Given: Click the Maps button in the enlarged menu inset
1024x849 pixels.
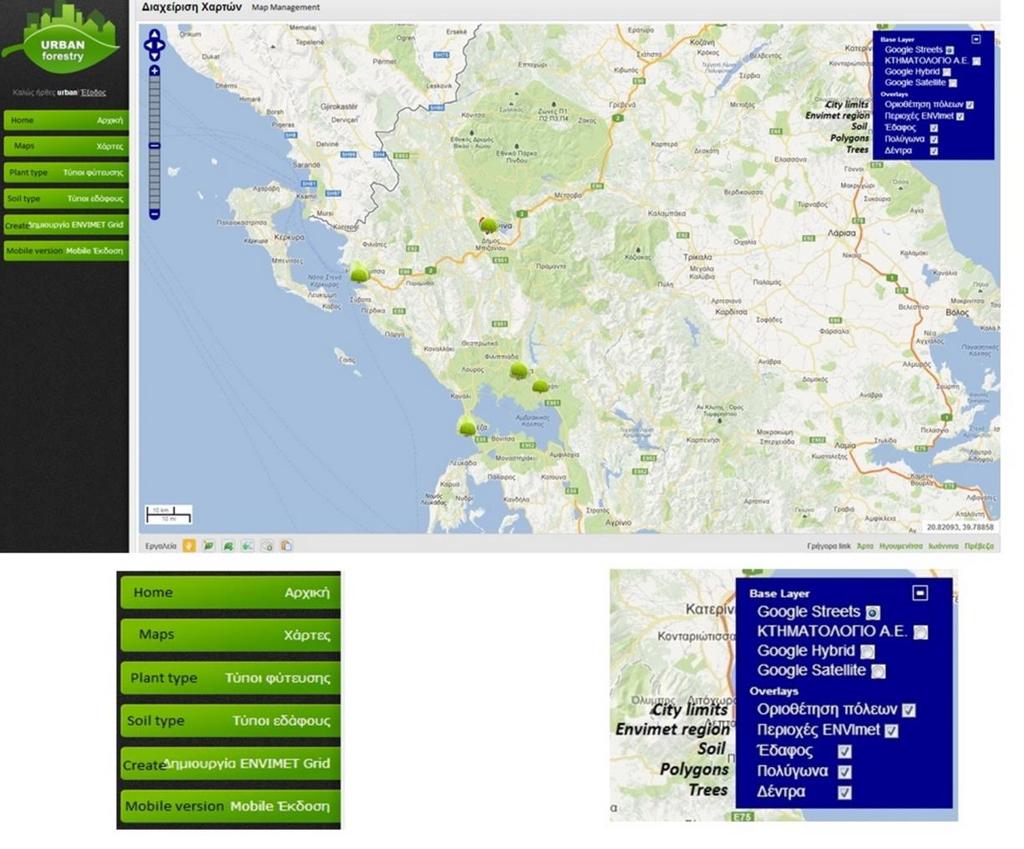Looking at the screenshot, I should 231,635.
